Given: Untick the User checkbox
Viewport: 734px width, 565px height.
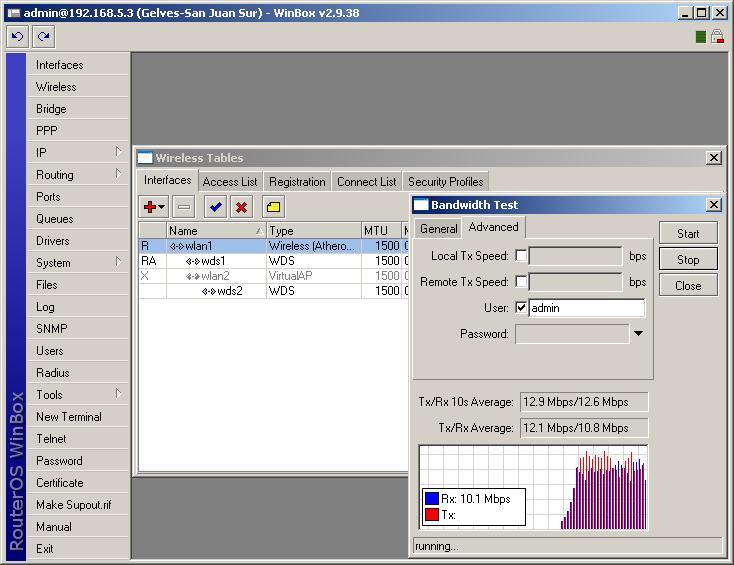Looking at the screenshot, I should click(x=521, y=308).
